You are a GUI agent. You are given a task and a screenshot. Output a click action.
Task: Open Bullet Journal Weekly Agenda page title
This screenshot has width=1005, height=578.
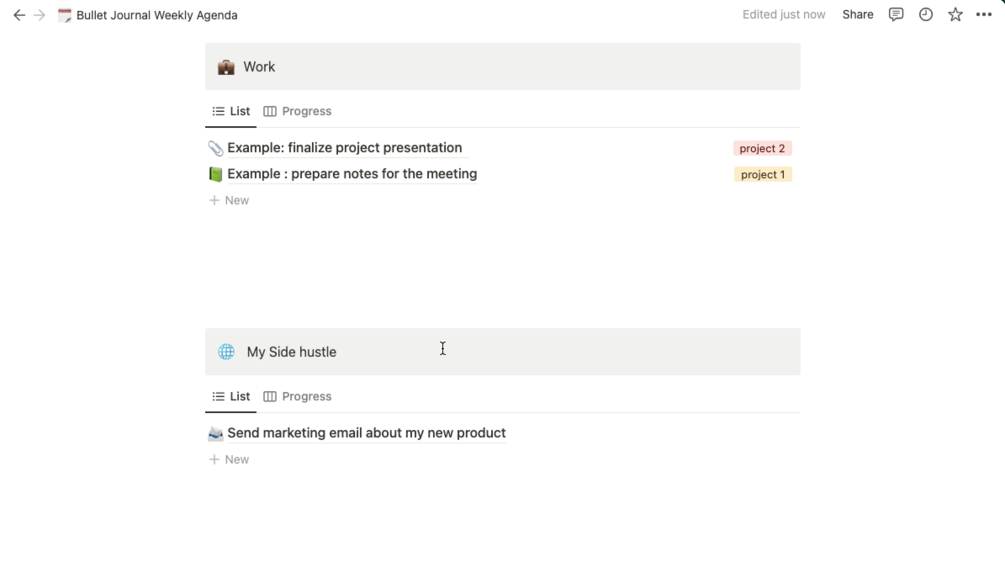pyautogui.click(x=156, y=15)
